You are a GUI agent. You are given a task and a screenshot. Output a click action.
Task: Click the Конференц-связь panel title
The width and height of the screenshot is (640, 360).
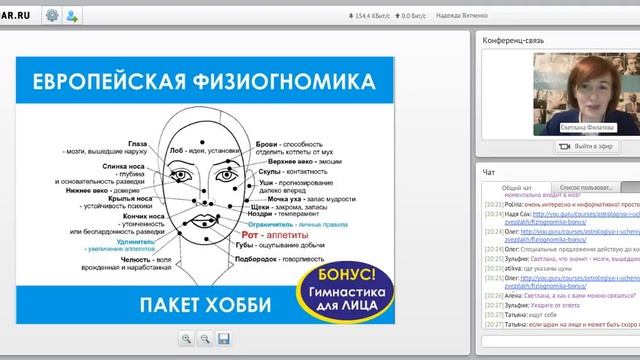(513, 40)
